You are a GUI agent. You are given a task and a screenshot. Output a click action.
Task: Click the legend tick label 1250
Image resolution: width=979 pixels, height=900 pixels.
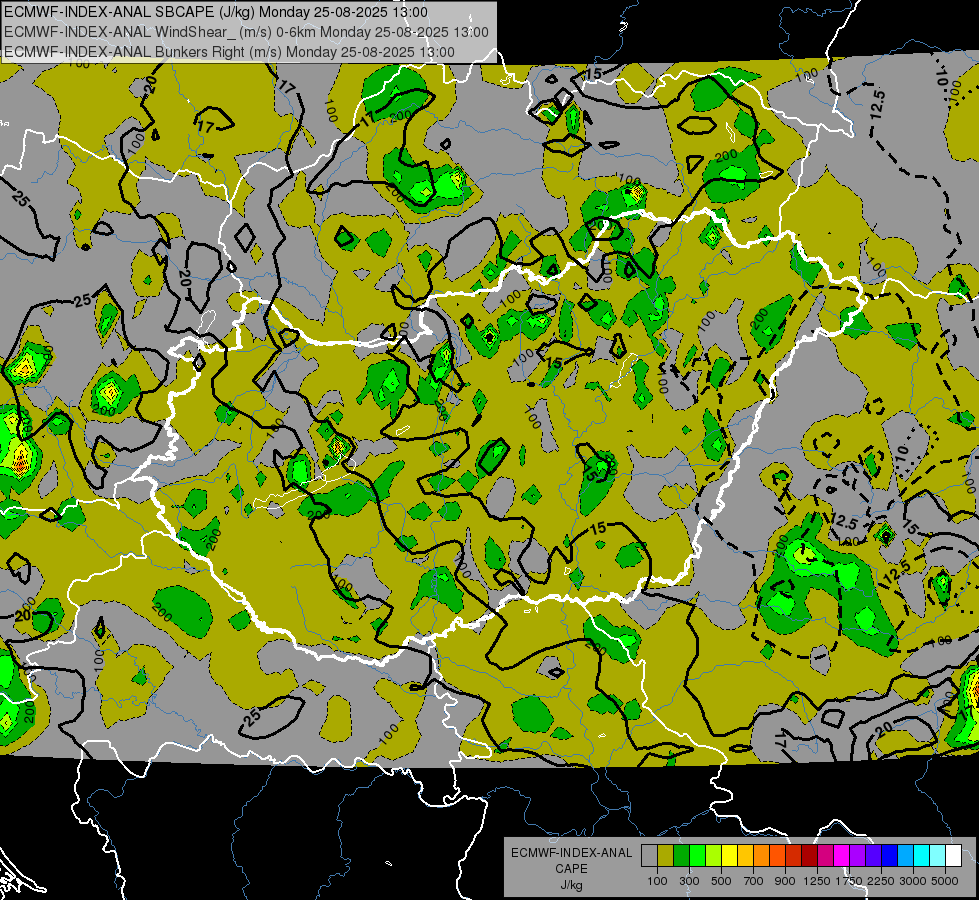tap(817, 881)
